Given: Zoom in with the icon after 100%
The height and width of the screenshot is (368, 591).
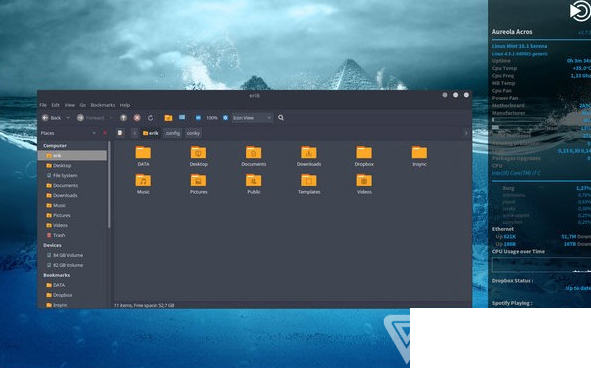Looking at the screenshot, I should (x=225, y=118).
